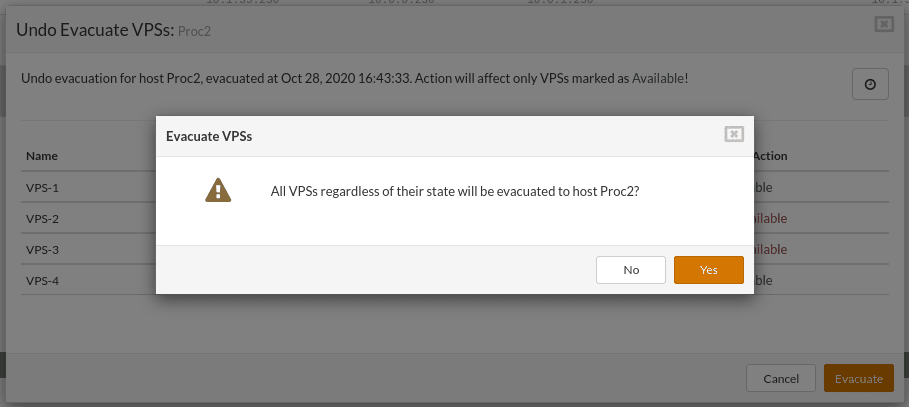Confirm evacuation with the Yes button
Screen dimensions: 909x407
(708, 270)
